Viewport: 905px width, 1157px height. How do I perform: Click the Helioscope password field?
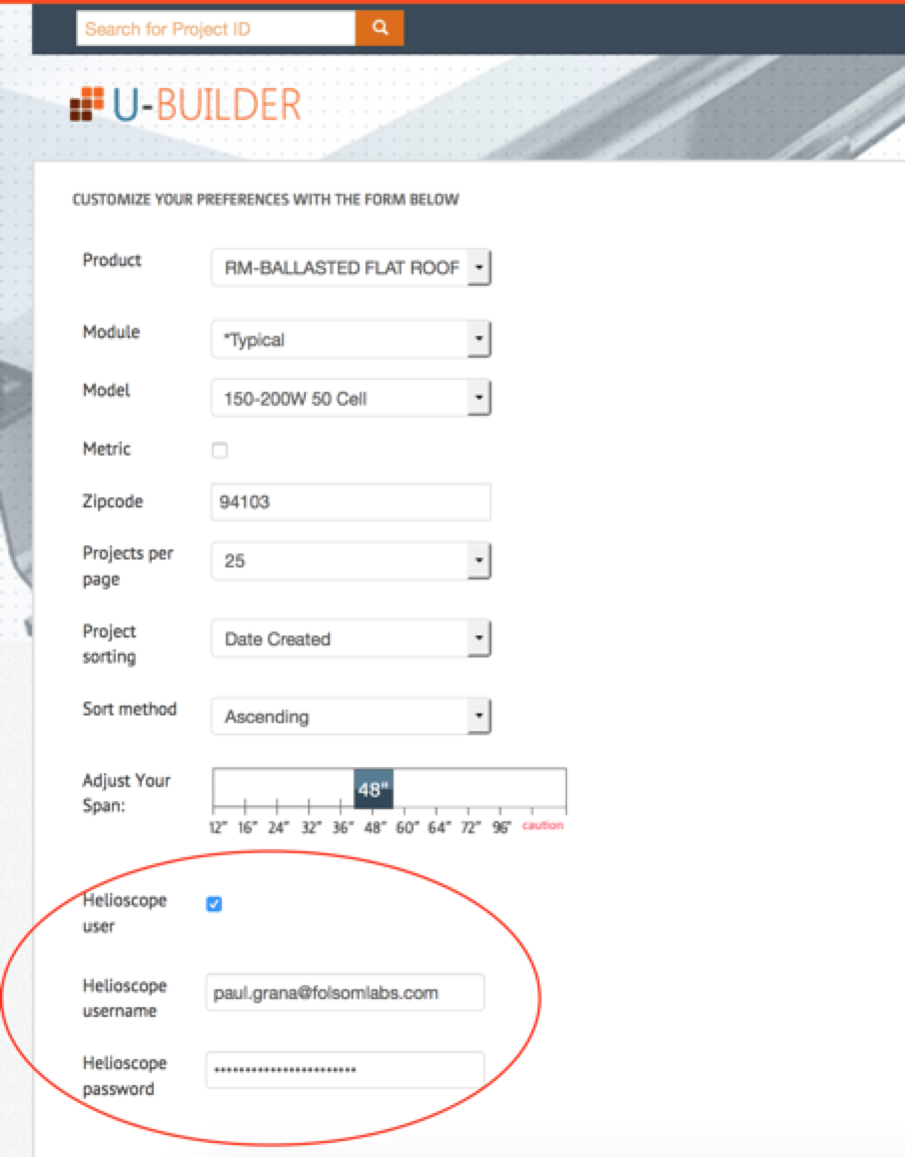pyautogui.click(x=345, y=1070)
